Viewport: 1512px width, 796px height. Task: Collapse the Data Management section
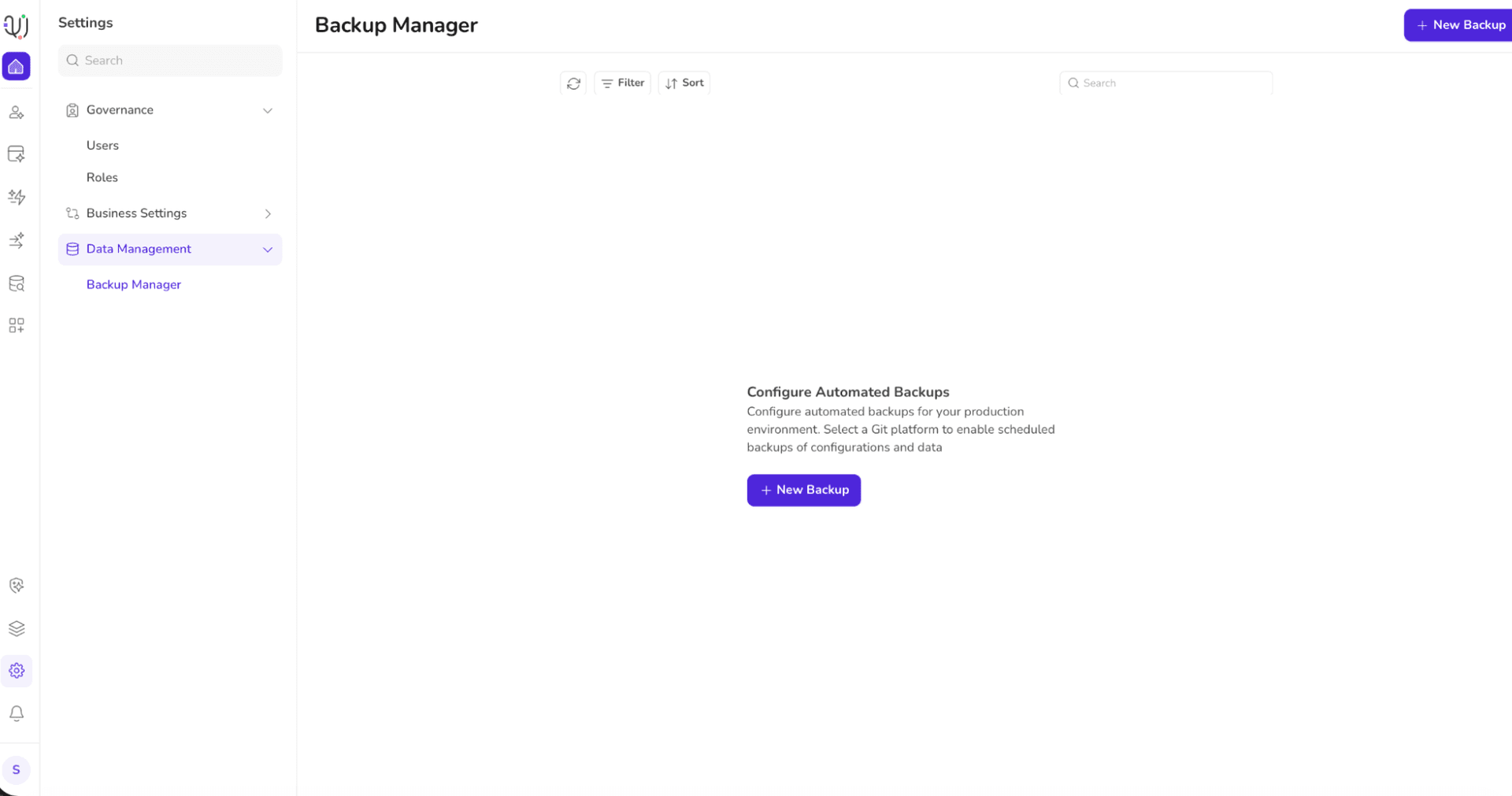pyautogui.click(x=267, y=250)
